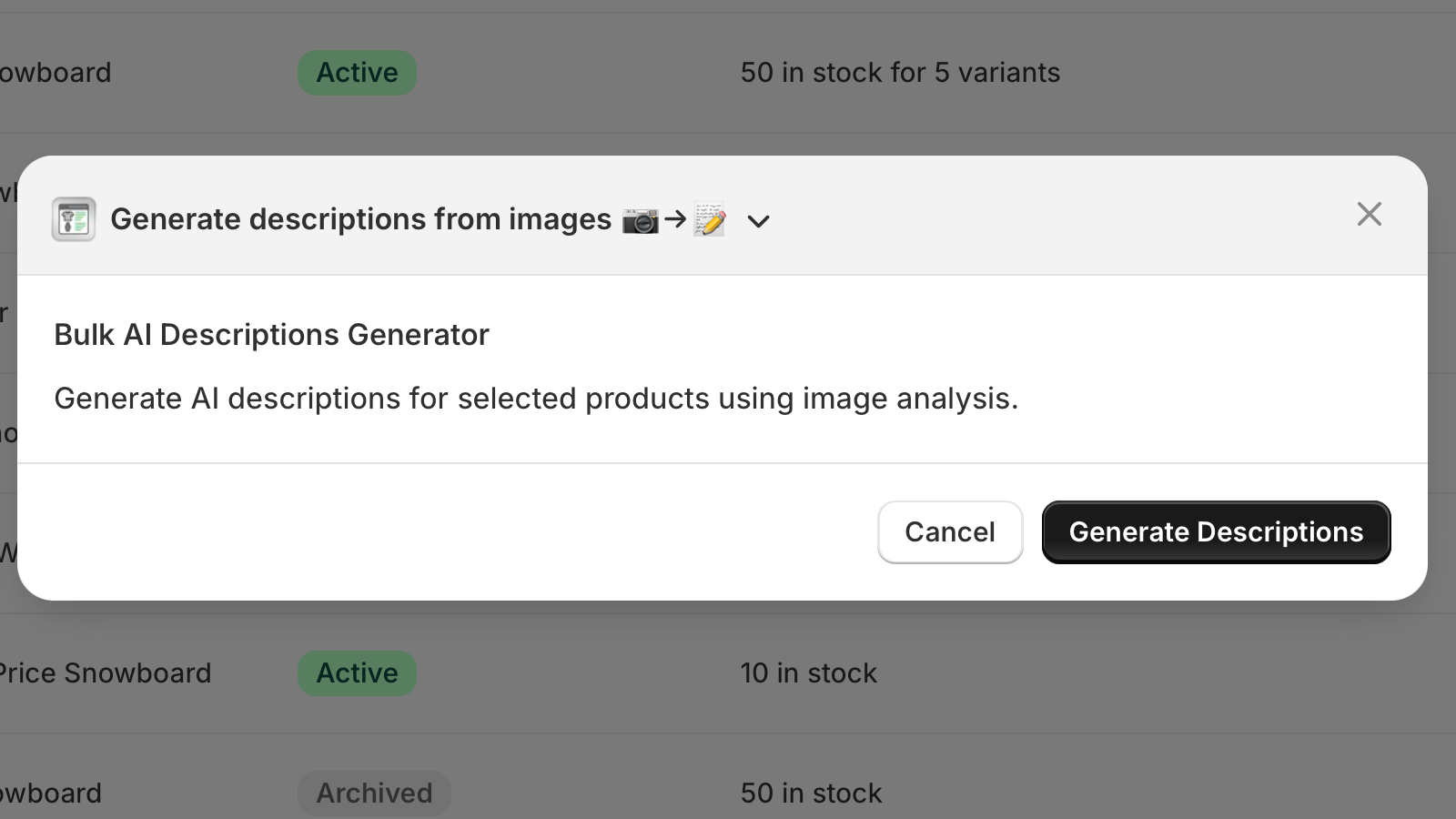
Task: Click the Cancel button
Action: point(950,531)
